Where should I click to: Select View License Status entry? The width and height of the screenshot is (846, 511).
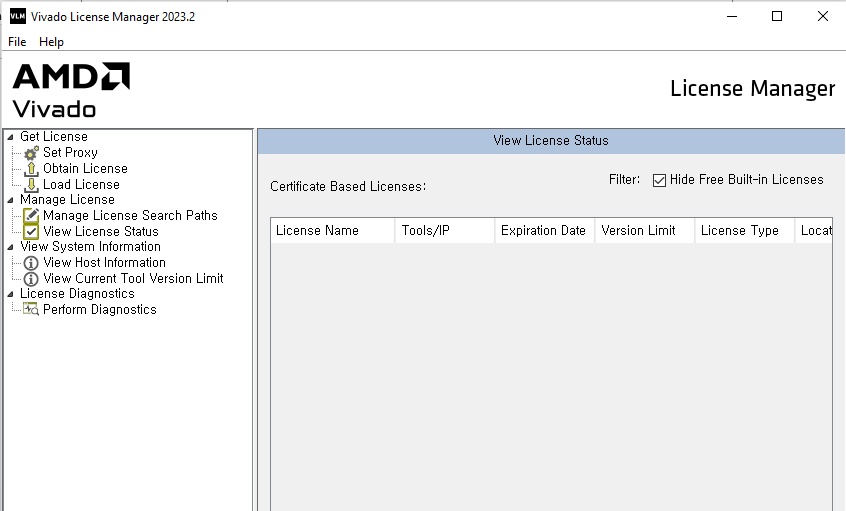(x=101, y=231)
